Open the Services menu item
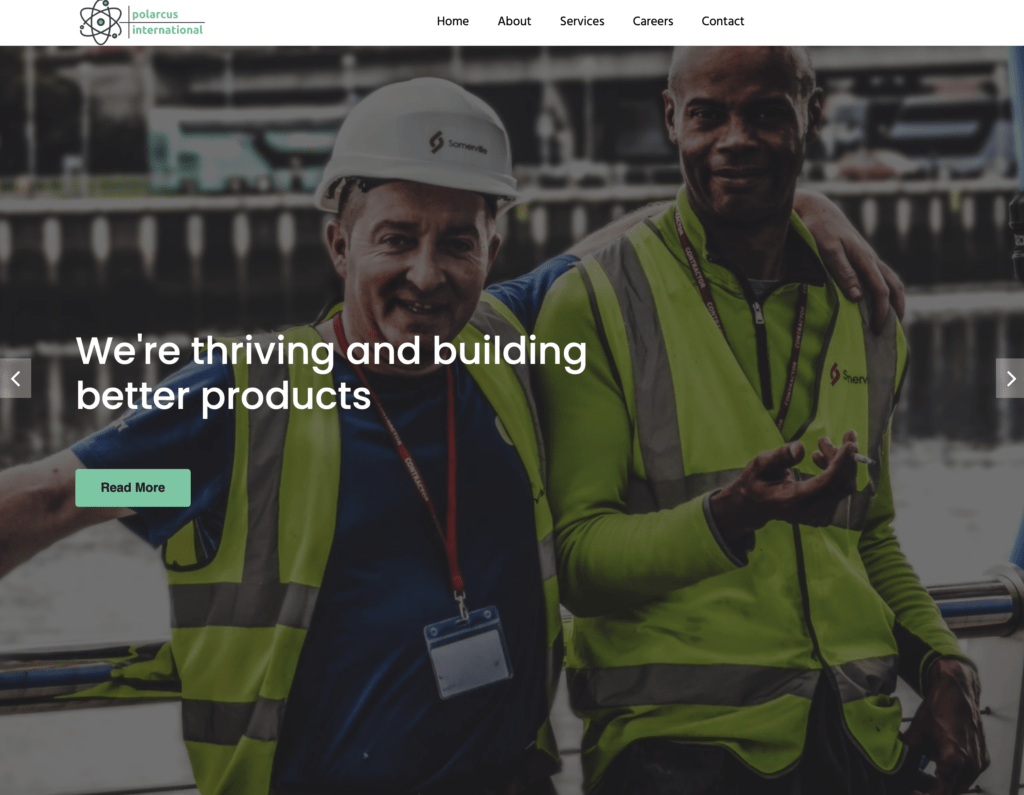 582,21
